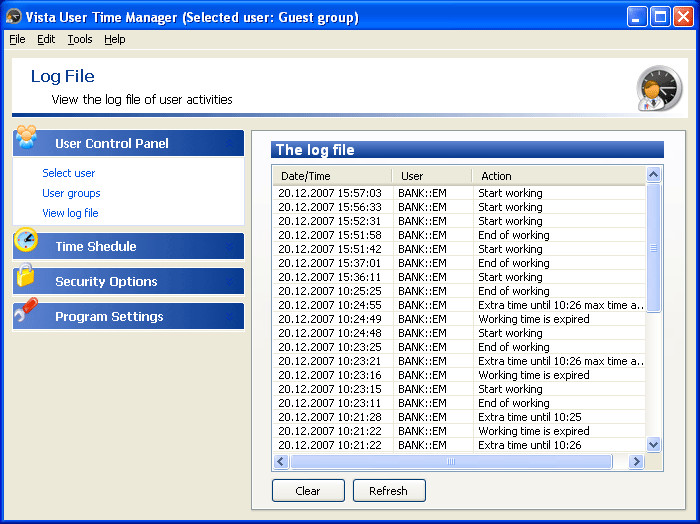
Task: Open the User groups link
Action: 71,193
